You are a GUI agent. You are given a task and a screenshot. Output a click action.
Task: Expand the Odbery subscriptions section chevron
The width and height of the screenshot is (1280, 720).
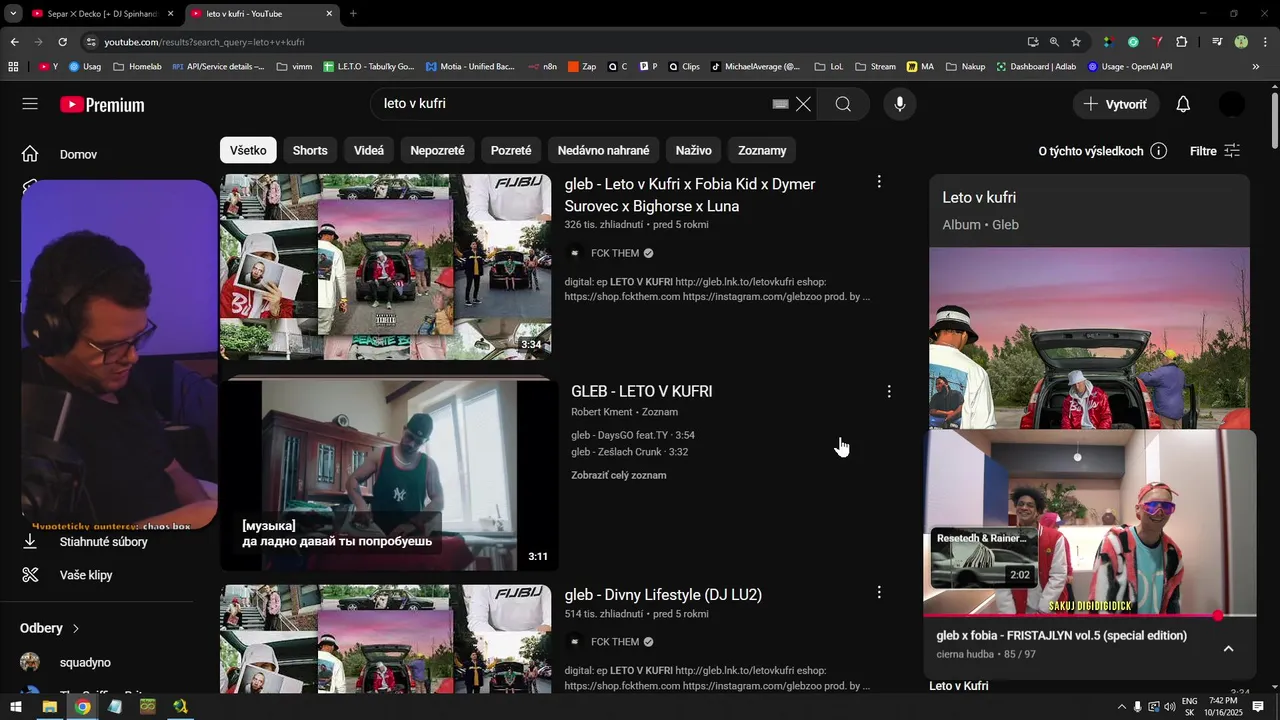point(75,628)
